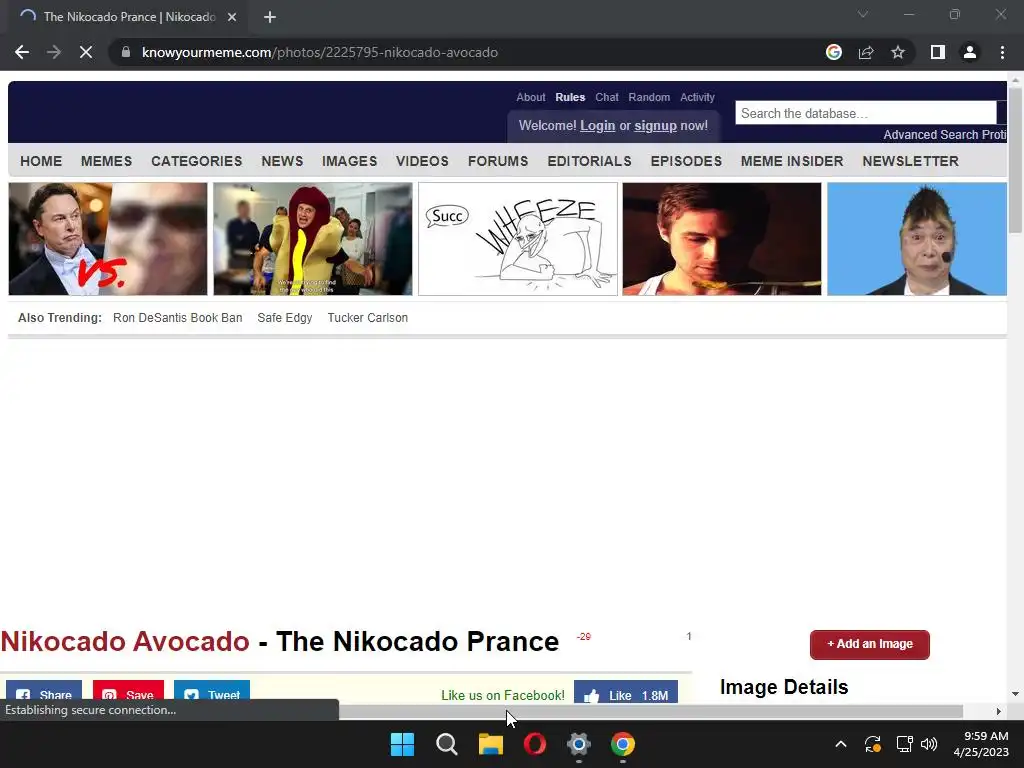Viewport: 1024px width, 768px height.
Task: Switch to Chrome on taskbar
Action: click(x=622, y=744)
